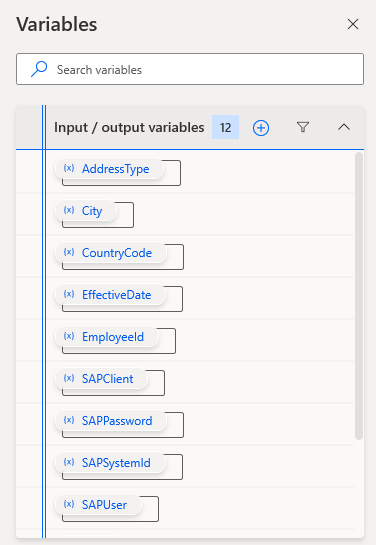Screen dimensions: 376x545
Task: Click the (x) icon beside SAPUser
Action: pyautogui.click(x=69, y=505)
